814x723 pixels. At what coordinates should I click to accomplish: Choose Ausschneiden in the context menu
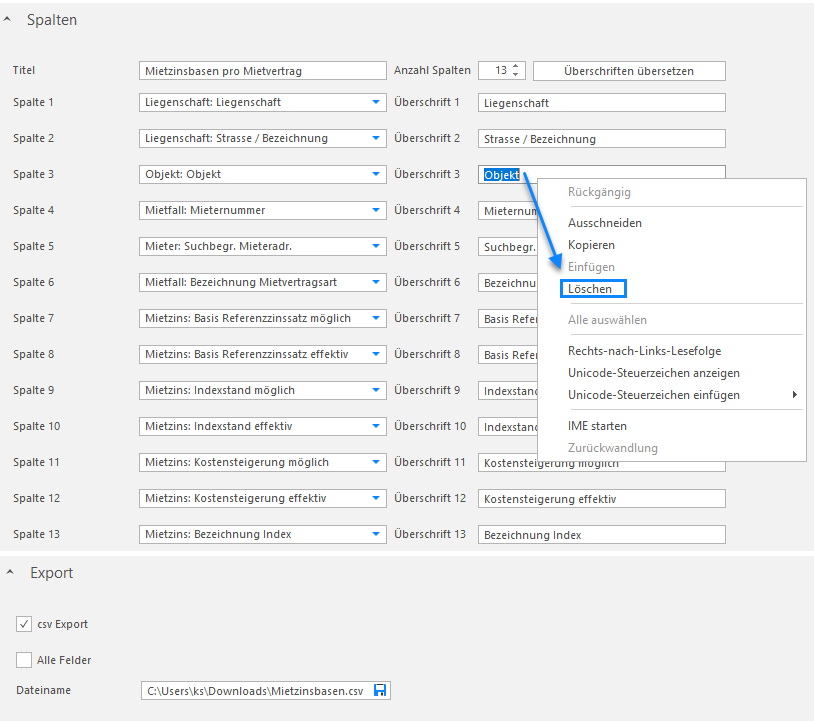point(605,223)
